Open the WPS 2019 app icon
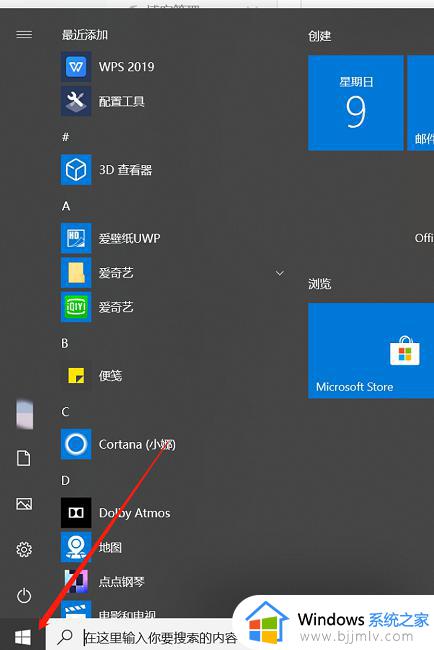Image resolution: width=434 pixels, height=650 pixels. [76, 67]
